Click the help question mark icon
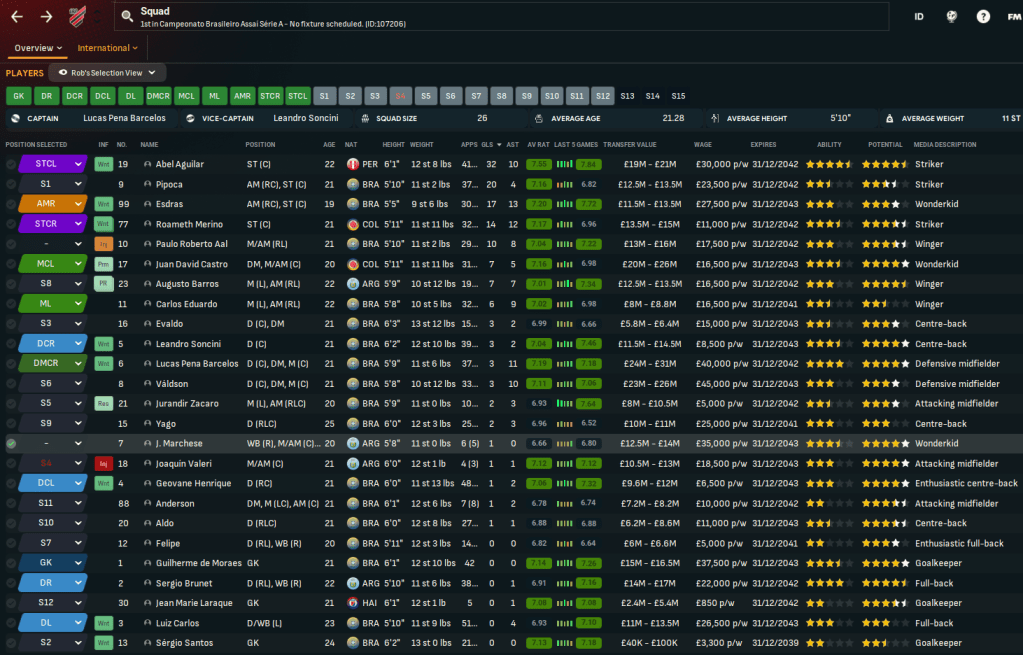 coord(983,17)
